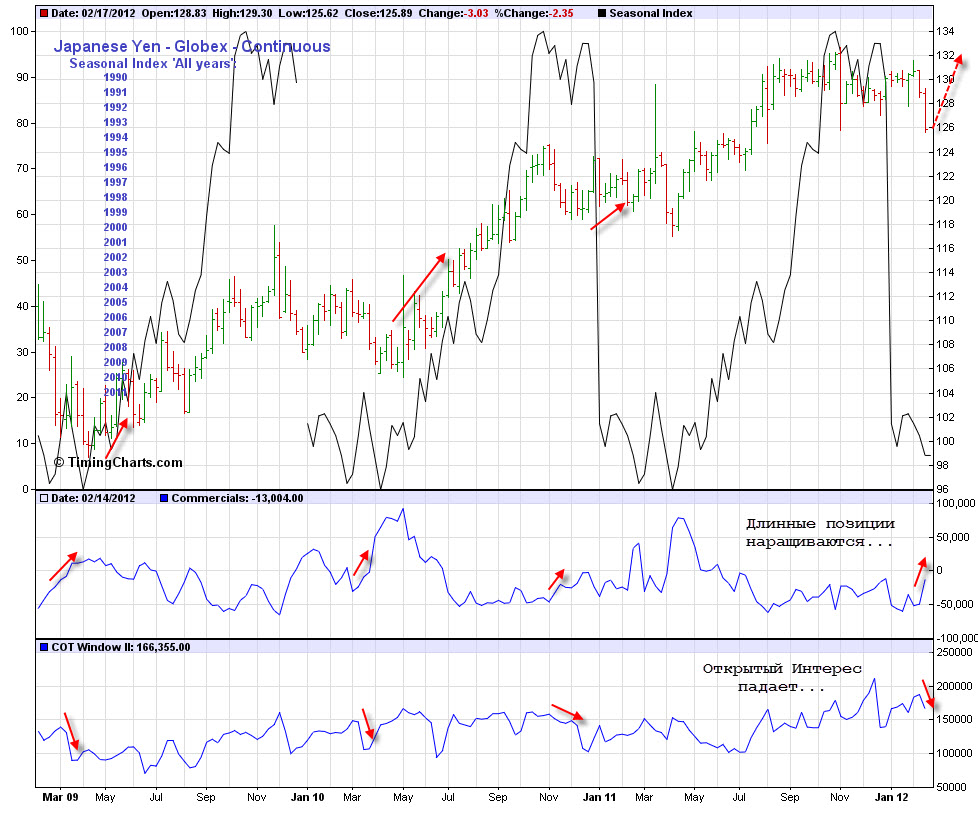The height and width of the screenshot is (817, 978).
Task: Select year 2000 in seasonal list
Action: click(x=115, y=227)
